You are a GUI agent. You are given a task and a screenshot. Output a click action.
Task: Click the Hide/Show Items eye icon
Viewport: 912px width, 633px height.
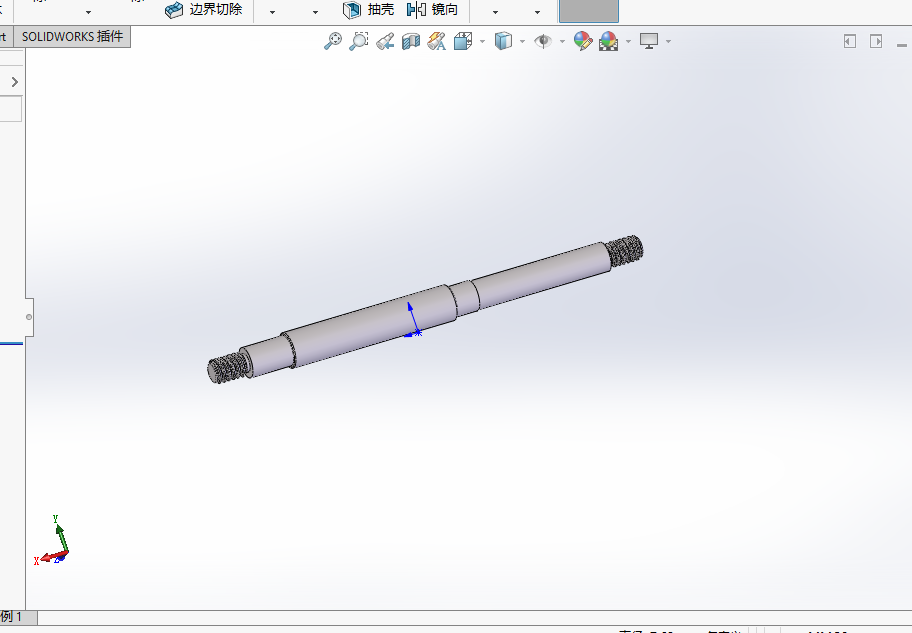coord(543,41)
